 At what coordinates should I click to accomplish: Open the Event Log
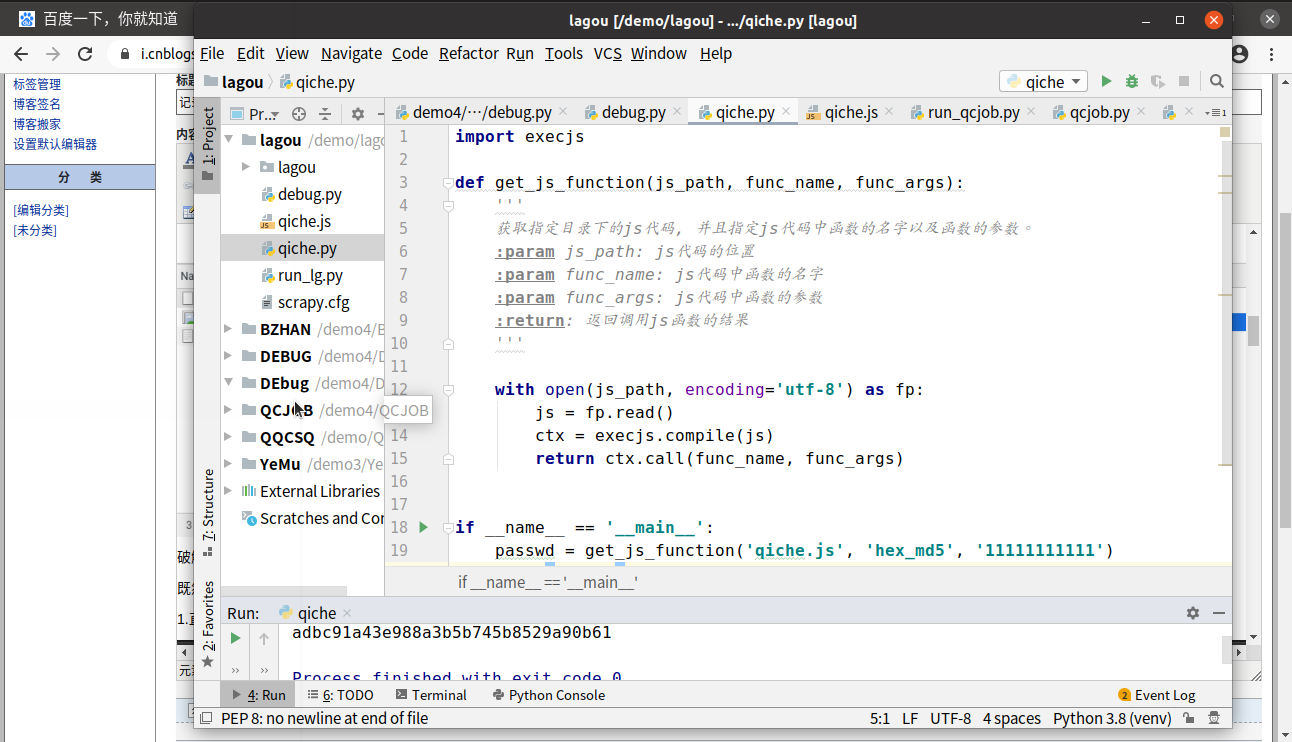1157,695
